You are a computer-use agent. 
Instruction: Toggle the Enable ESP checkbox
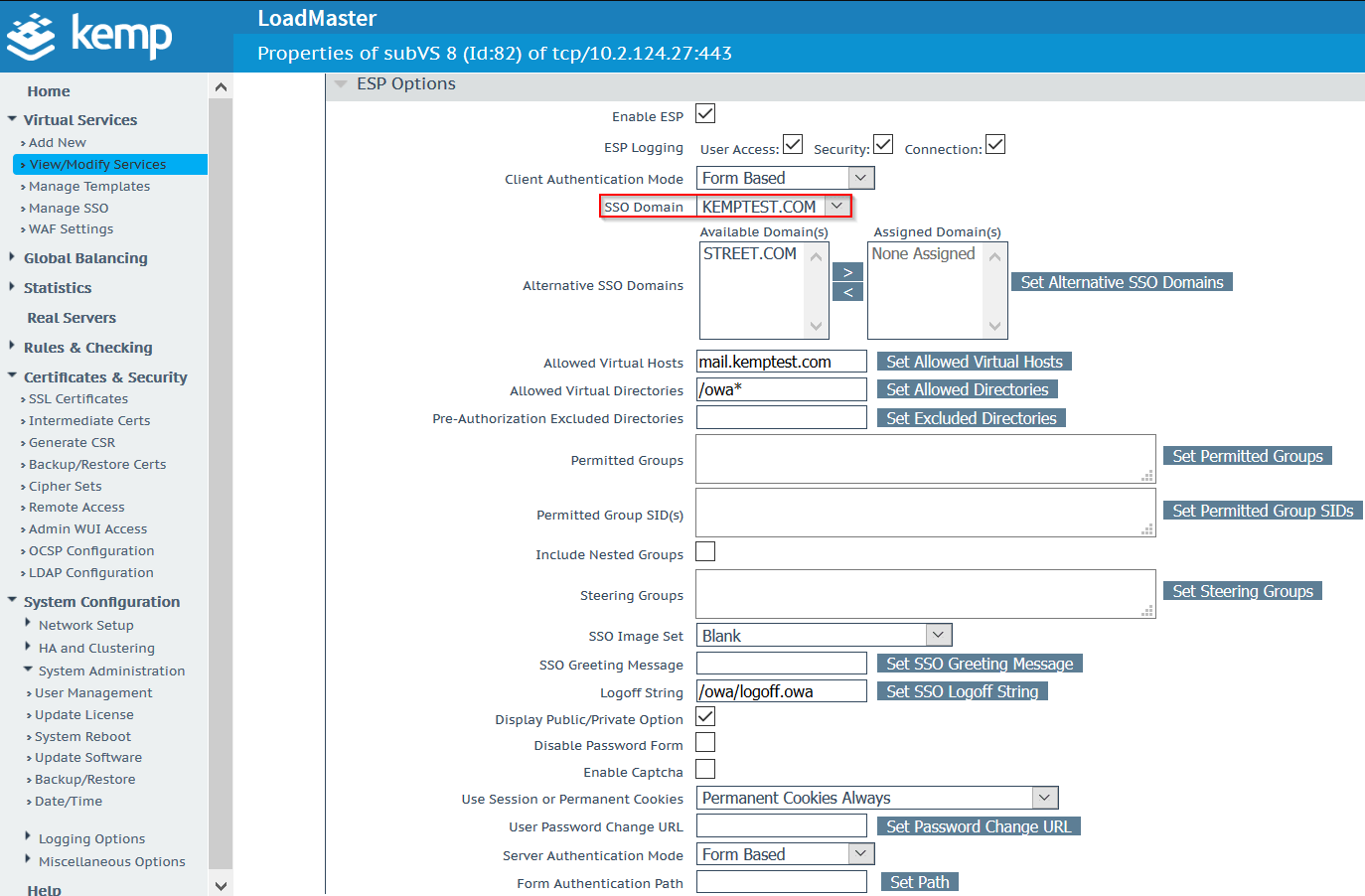click(x=705, y=114)
